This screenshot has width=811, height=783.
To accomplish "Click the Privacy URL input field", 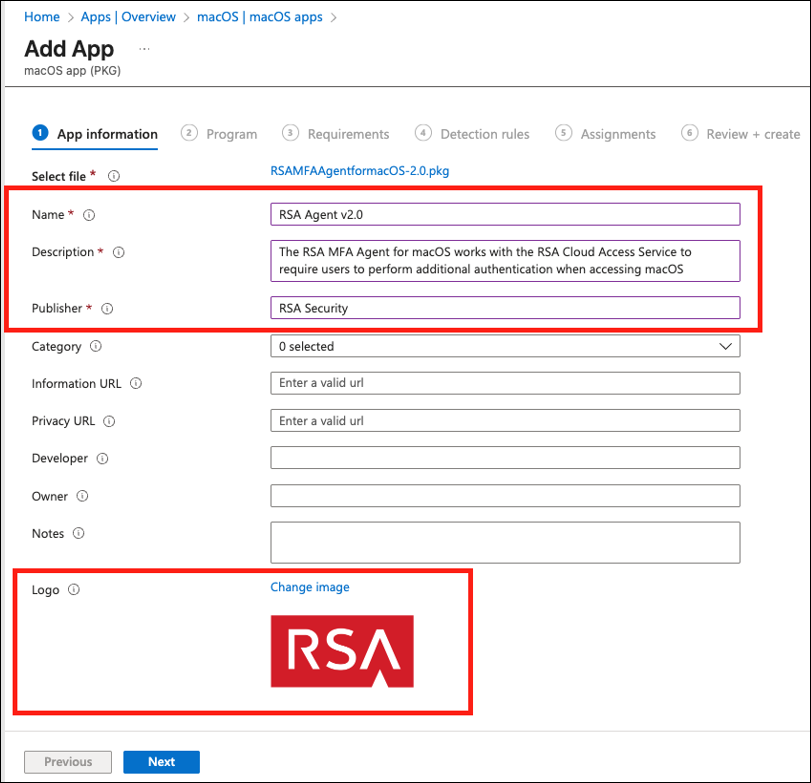I will (x=505, y=421).
